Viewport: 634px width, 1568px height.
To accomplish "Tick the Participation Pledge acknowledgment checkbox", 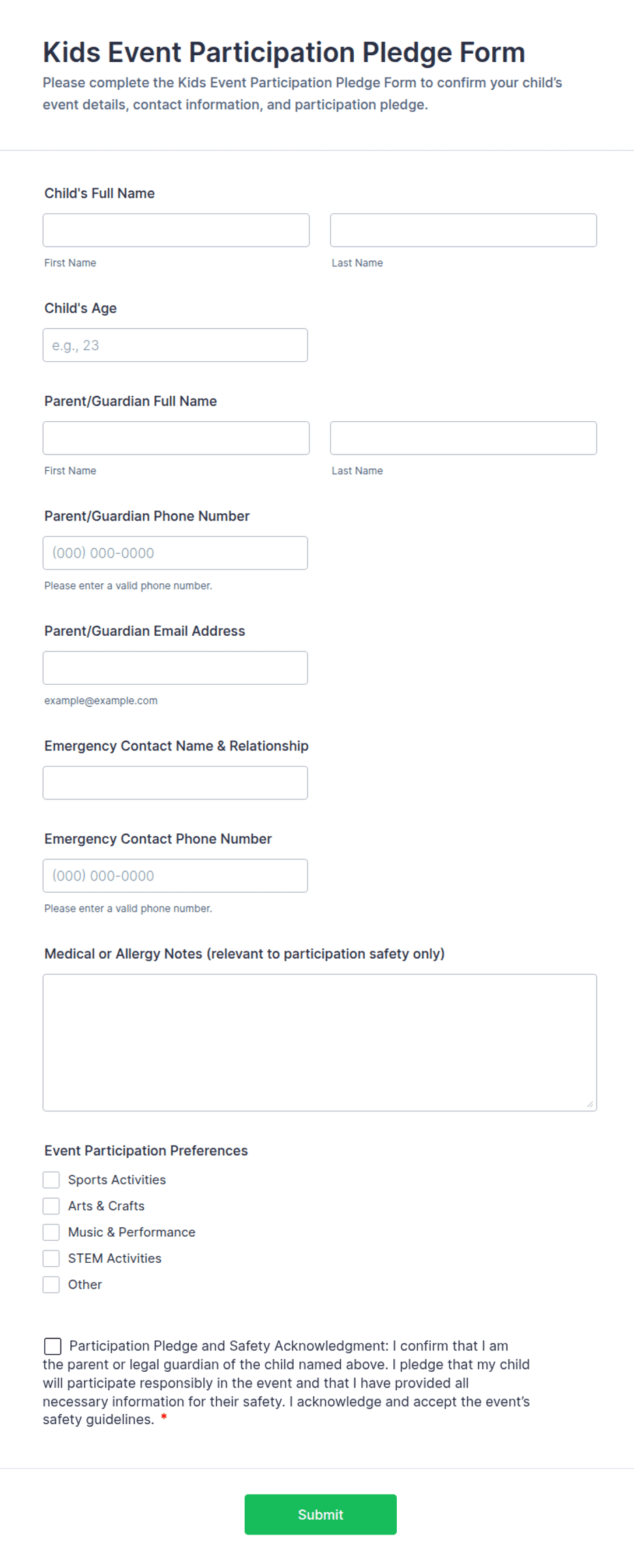I will (x=52, y=1347).
